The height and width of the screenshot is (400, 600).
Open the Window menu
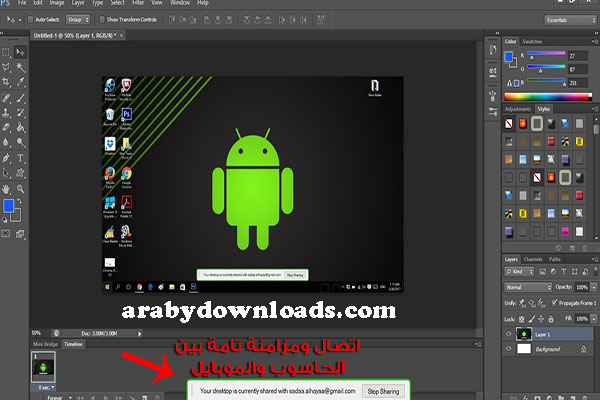tap(179, 3)
